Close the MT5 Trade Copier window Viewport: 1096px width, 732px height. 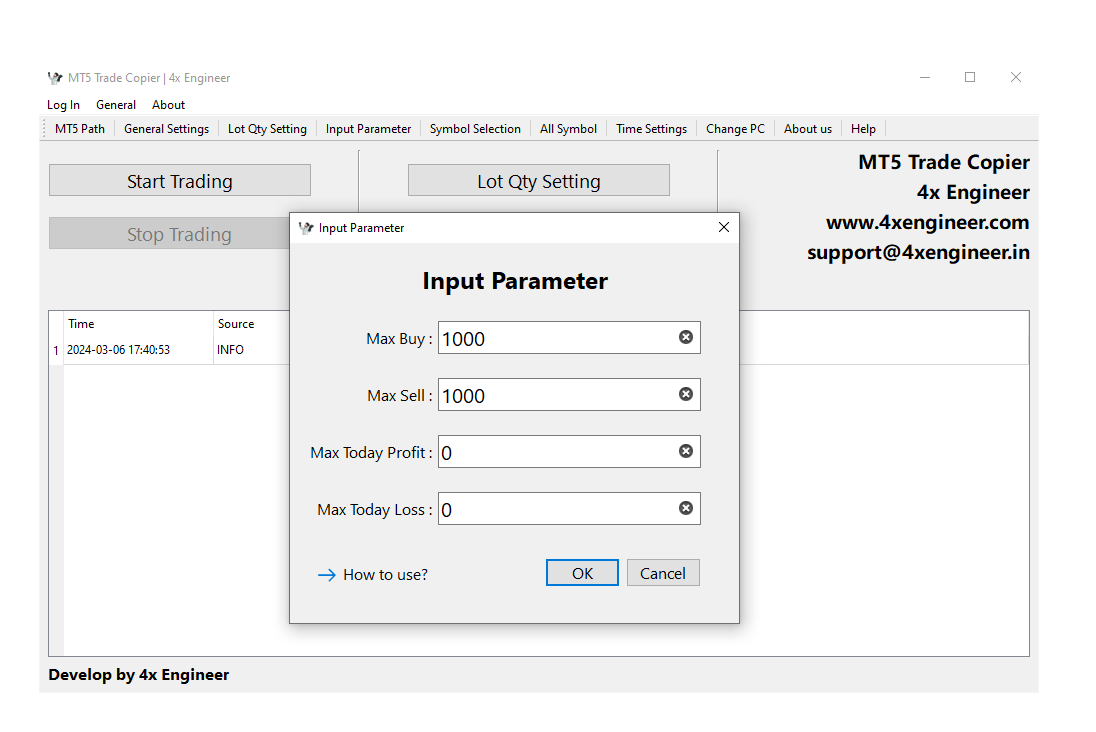1016,78
